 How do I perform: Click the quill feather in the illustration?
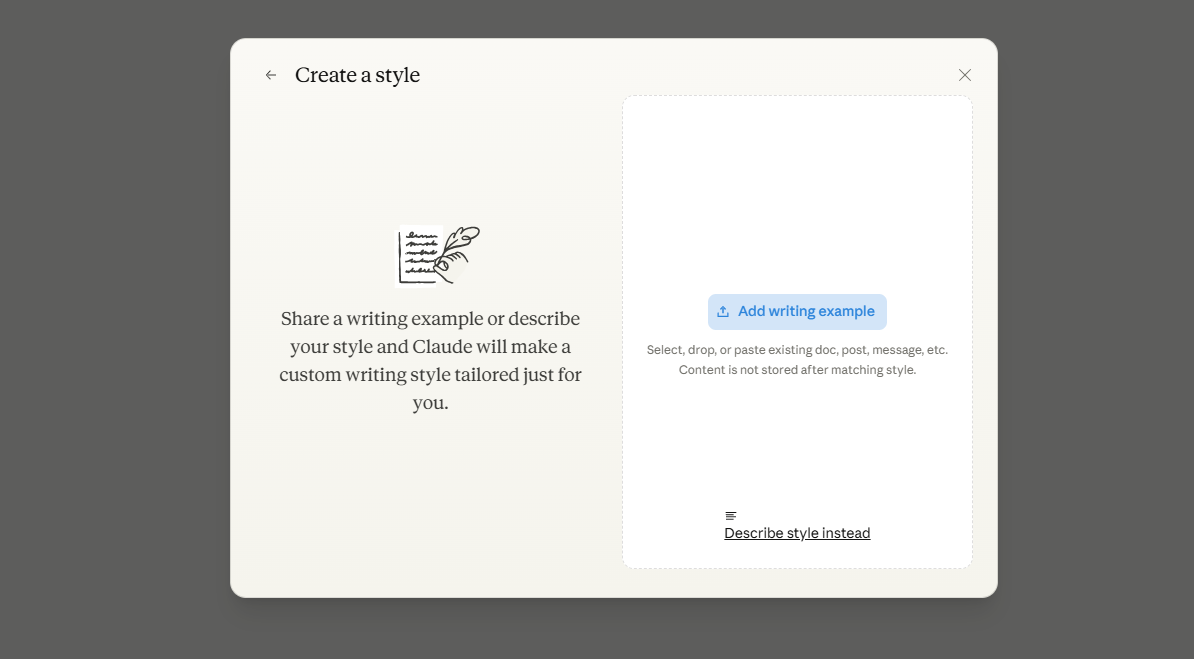pyautogui.click(x=461, y=240)
